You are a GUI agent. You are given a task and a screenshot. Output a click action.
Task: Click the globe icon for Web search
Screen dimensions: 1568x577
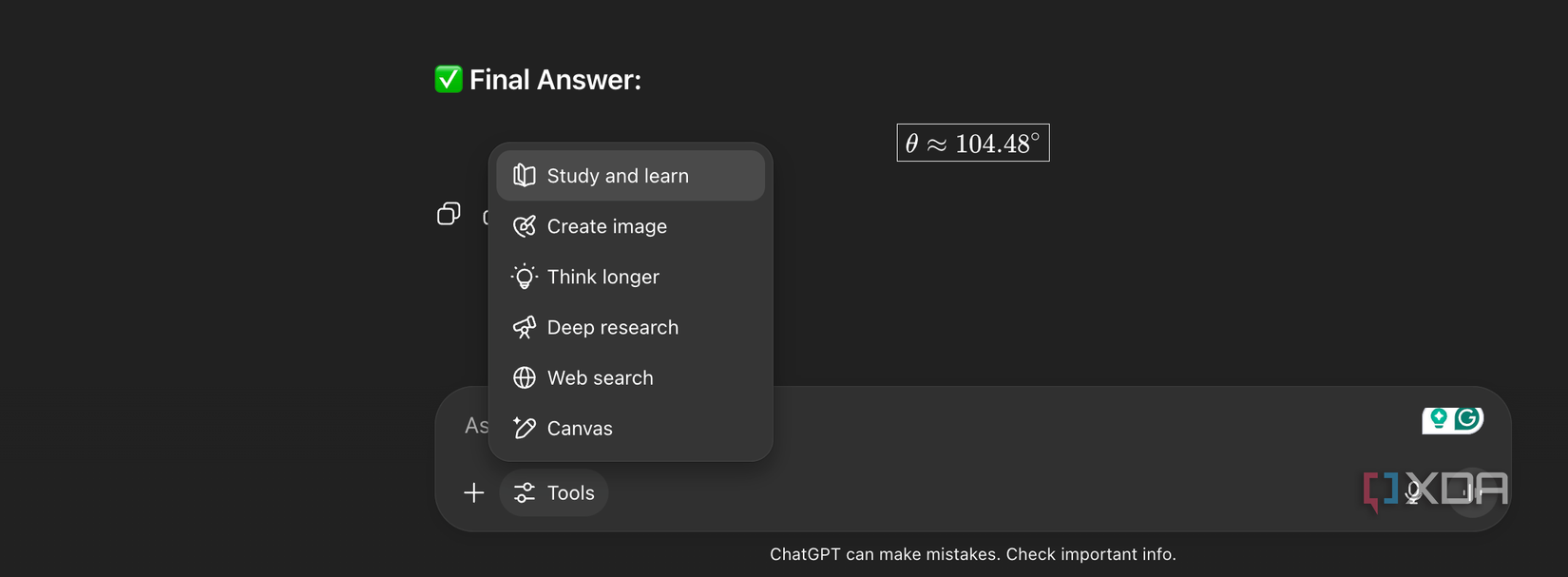pos(525,377)
